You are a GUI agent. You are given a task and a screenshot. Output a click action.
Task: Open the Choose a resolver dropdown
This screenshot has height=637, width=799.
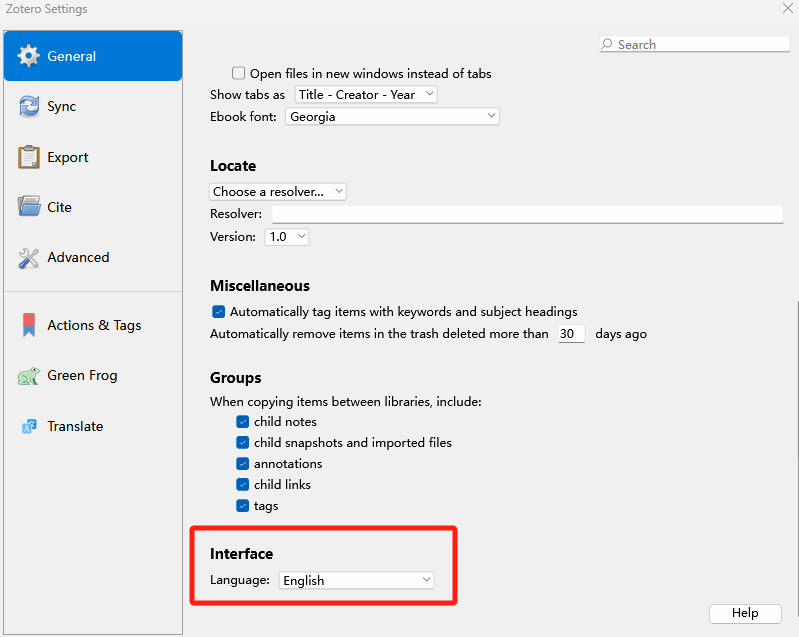point(278,192)
